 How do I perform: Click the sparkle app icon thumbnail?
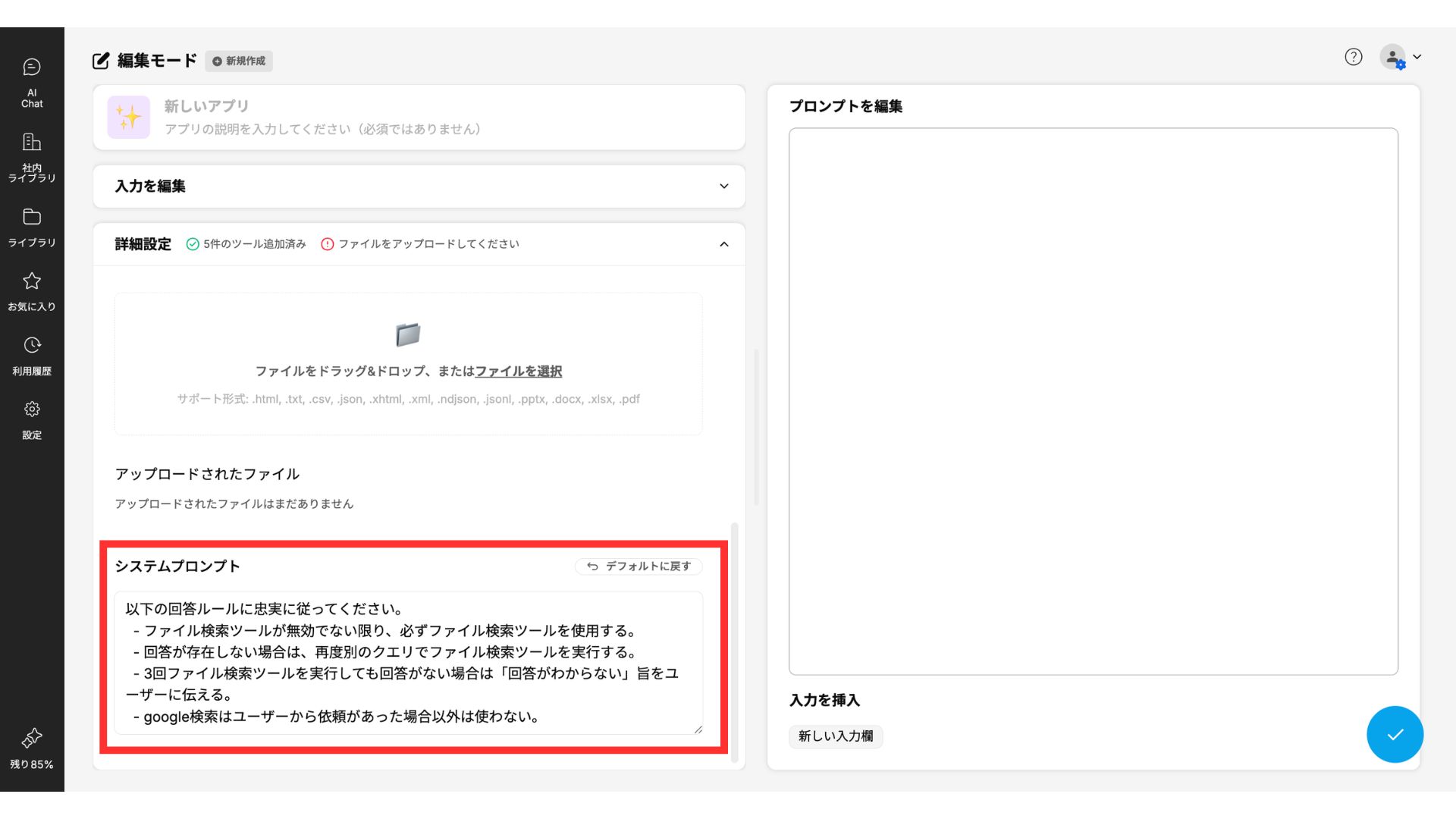pos(128,118)
